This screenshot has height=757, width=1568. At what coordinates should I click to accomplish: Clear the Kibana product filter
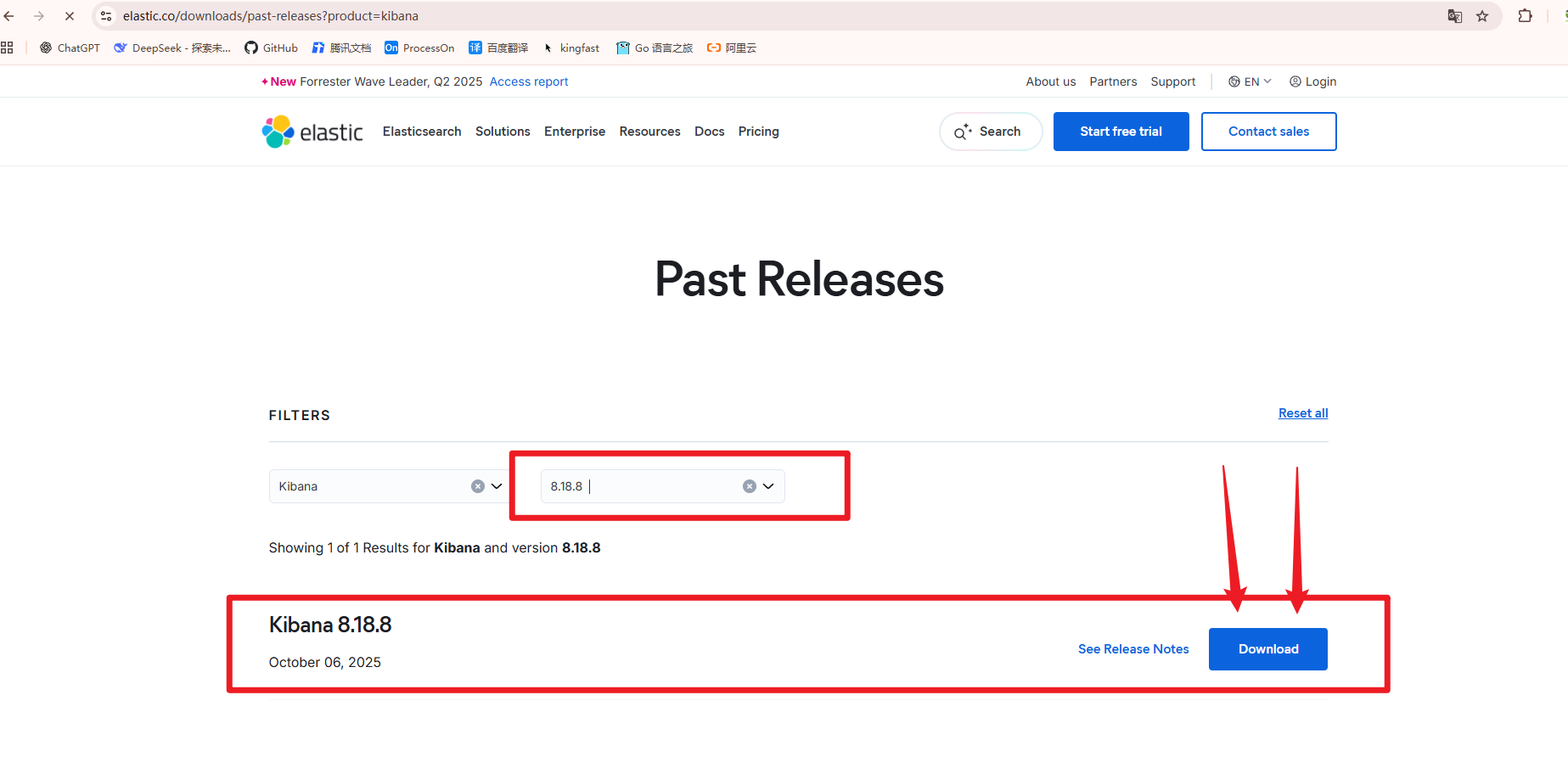478,486
